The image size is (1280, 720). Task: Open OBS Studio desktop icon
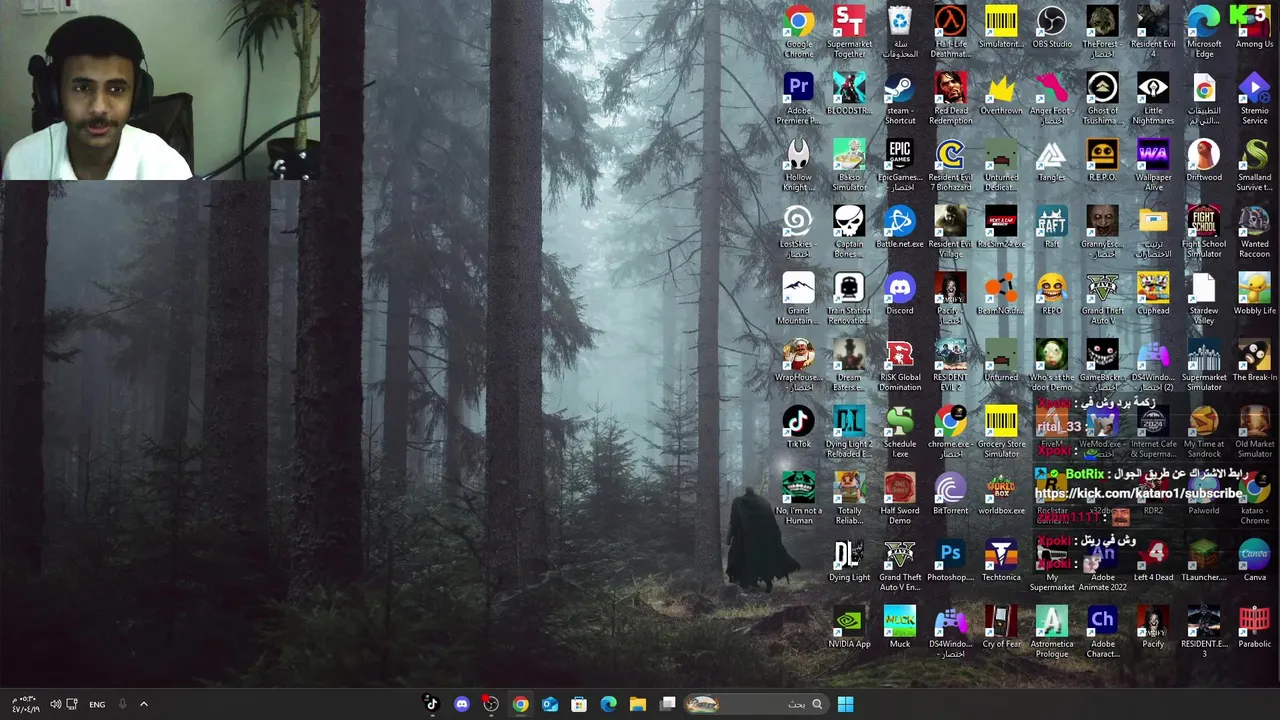click(x=1051, y=27)
